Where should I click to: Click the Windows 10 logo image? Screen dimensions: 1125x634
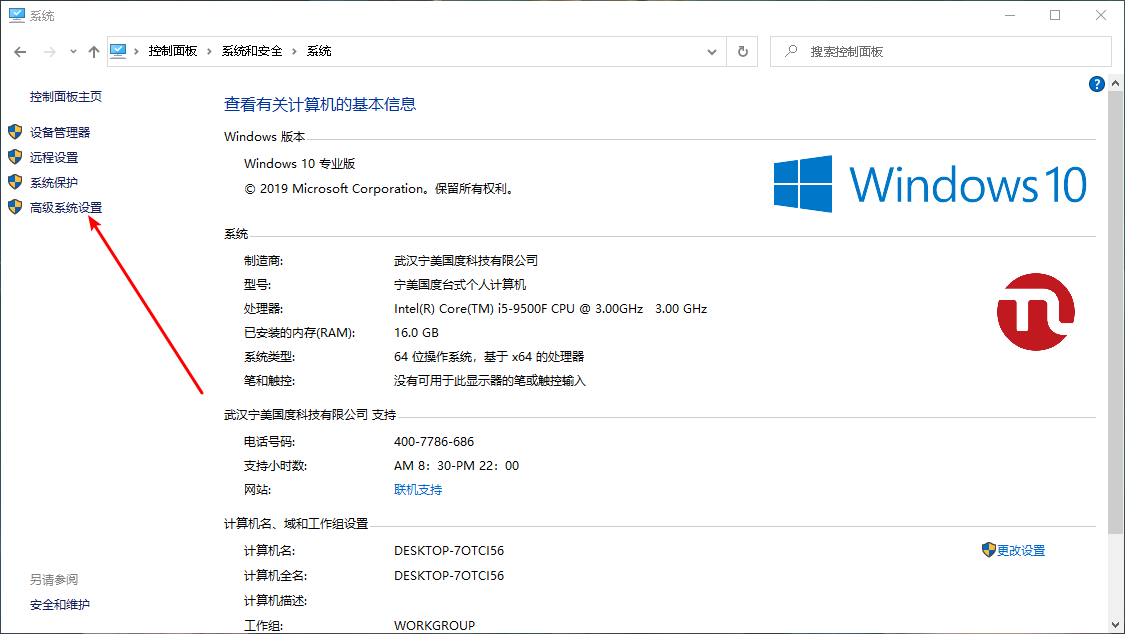929,184
